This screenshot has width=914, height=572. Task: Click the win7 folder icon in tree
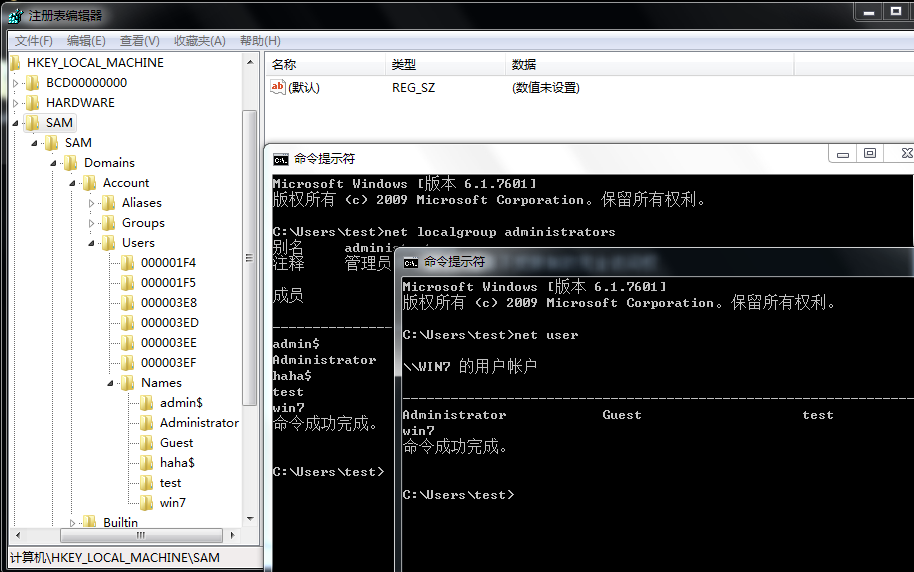click(147, 503)
